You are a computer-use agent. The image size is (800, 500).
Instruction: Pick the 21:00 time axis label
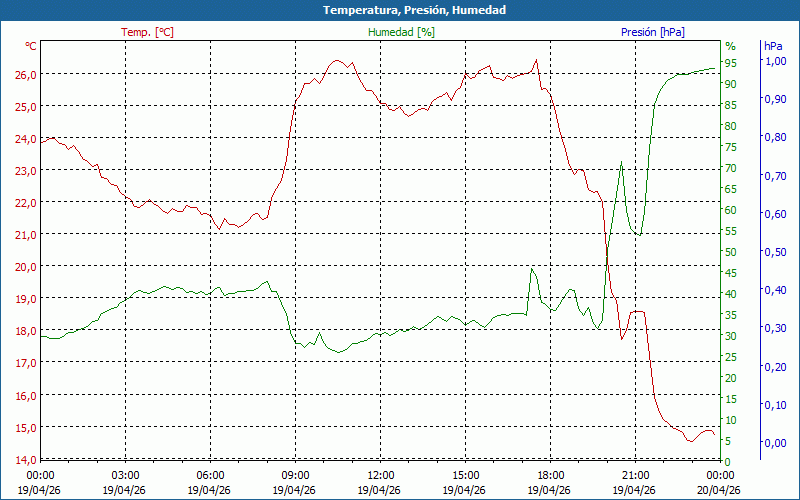[x=635, y=475]
